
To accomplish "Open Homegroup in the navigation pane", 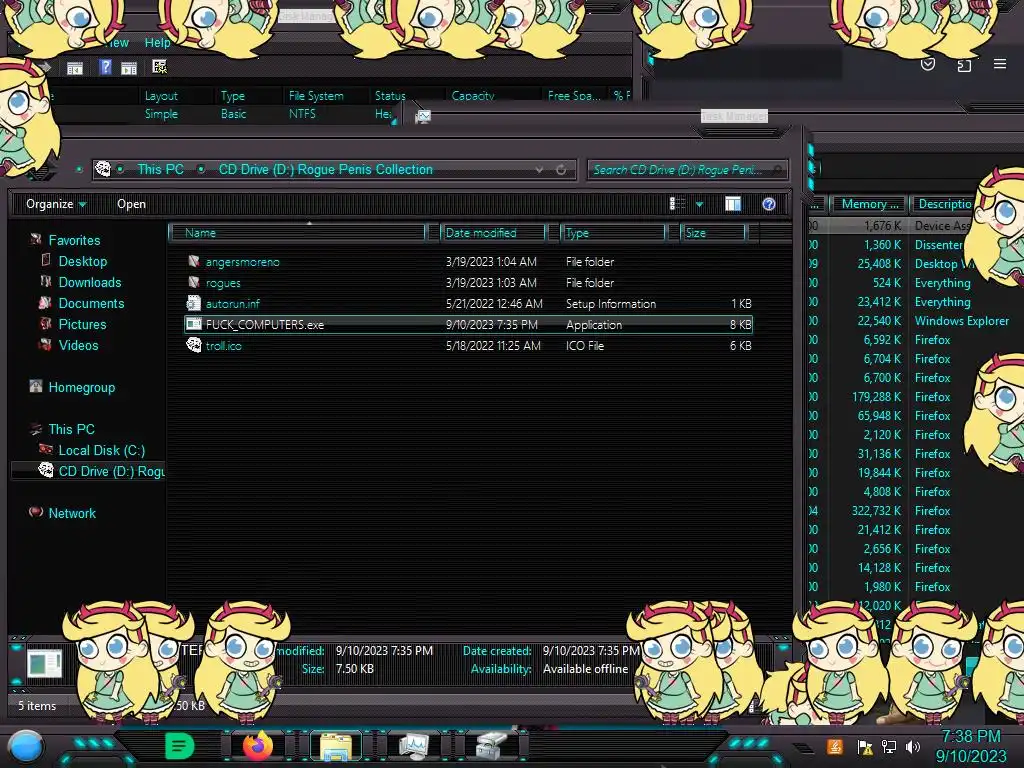I will click(x=82, y=387).
